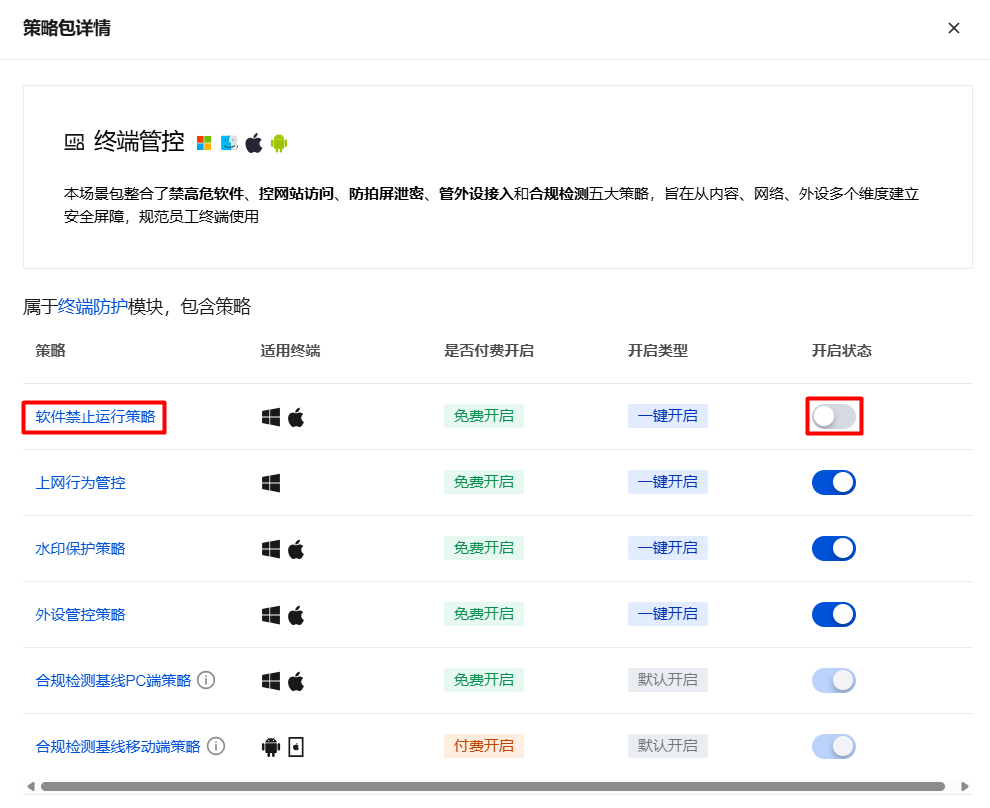
Task: Turn off the 水印保护策略 switch
Action: (x=833, y=548)
